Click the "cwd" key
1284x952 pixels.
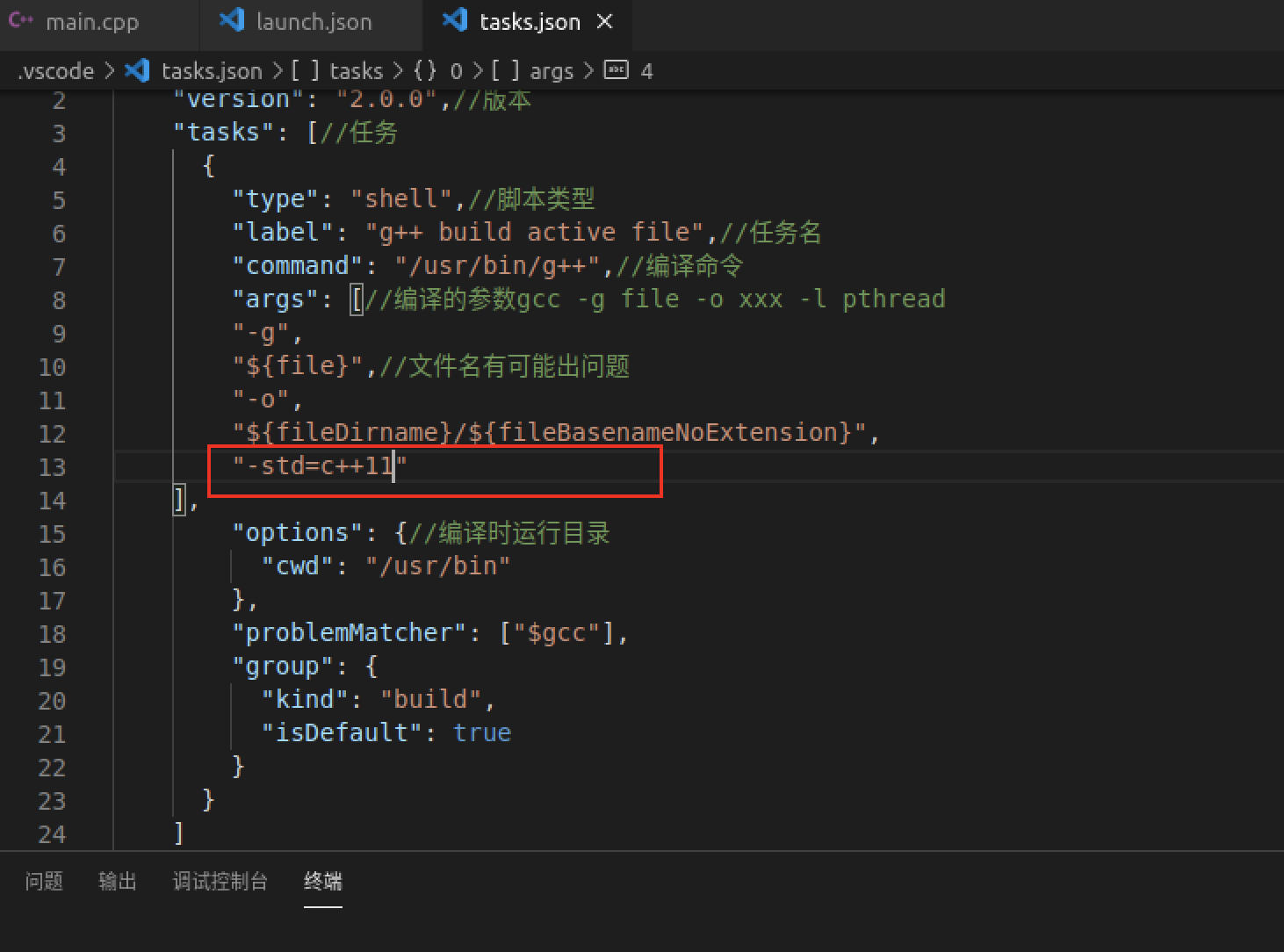coord(297,566)
